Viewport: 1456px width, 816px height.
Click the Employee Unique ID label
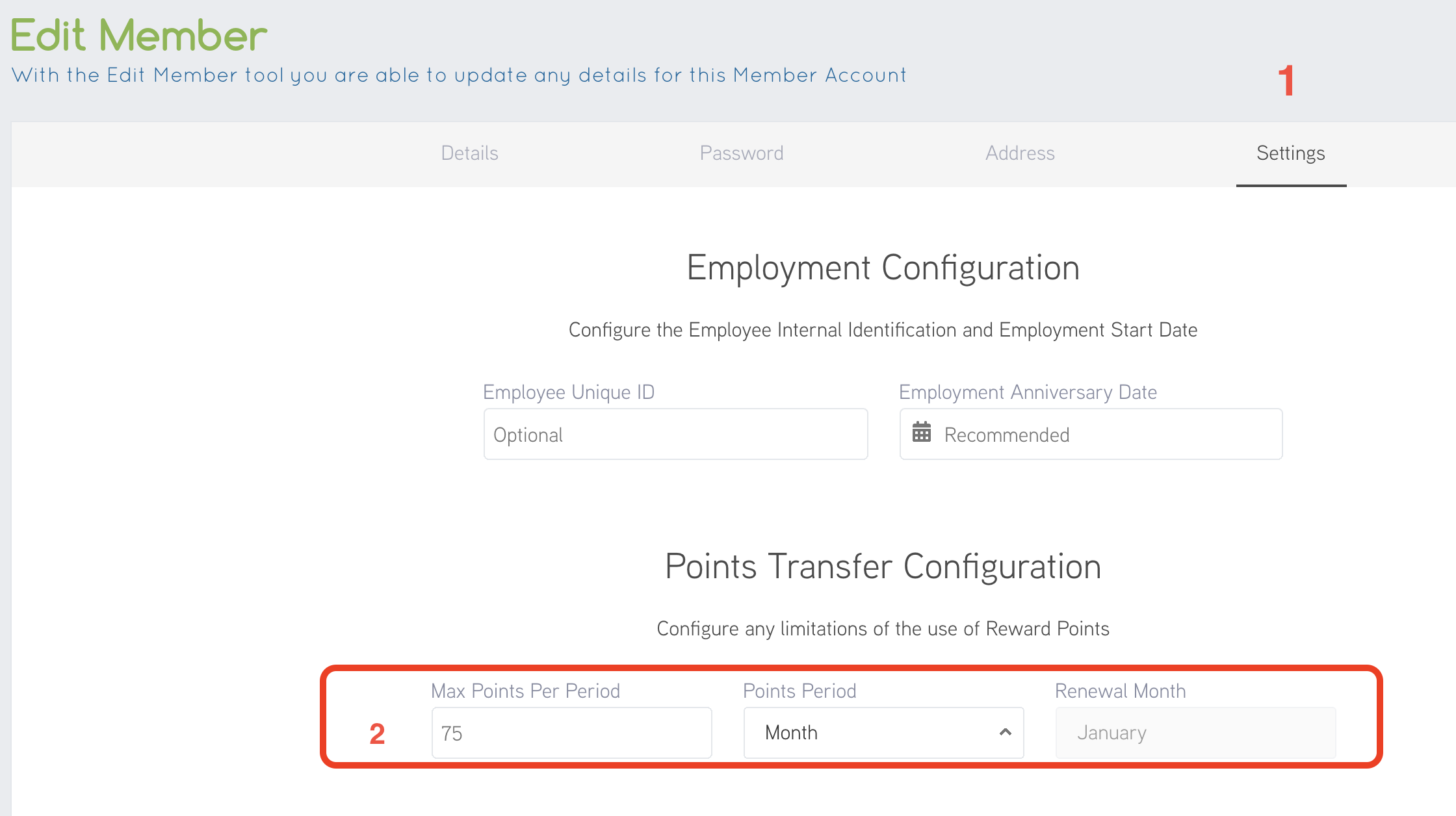pyautogui.click(x=568, y=392)
